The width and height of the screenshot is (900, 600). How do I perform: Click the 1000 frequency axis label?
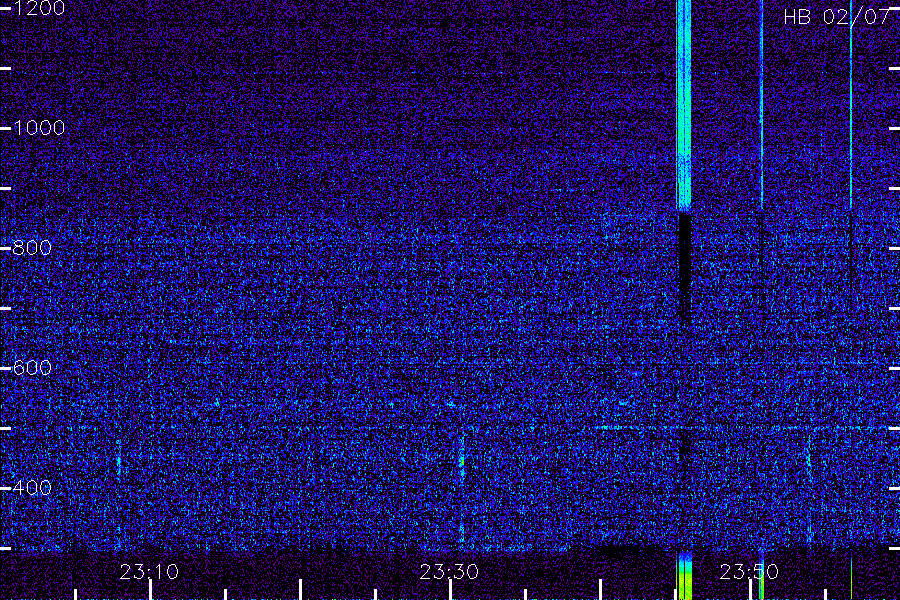38,127
